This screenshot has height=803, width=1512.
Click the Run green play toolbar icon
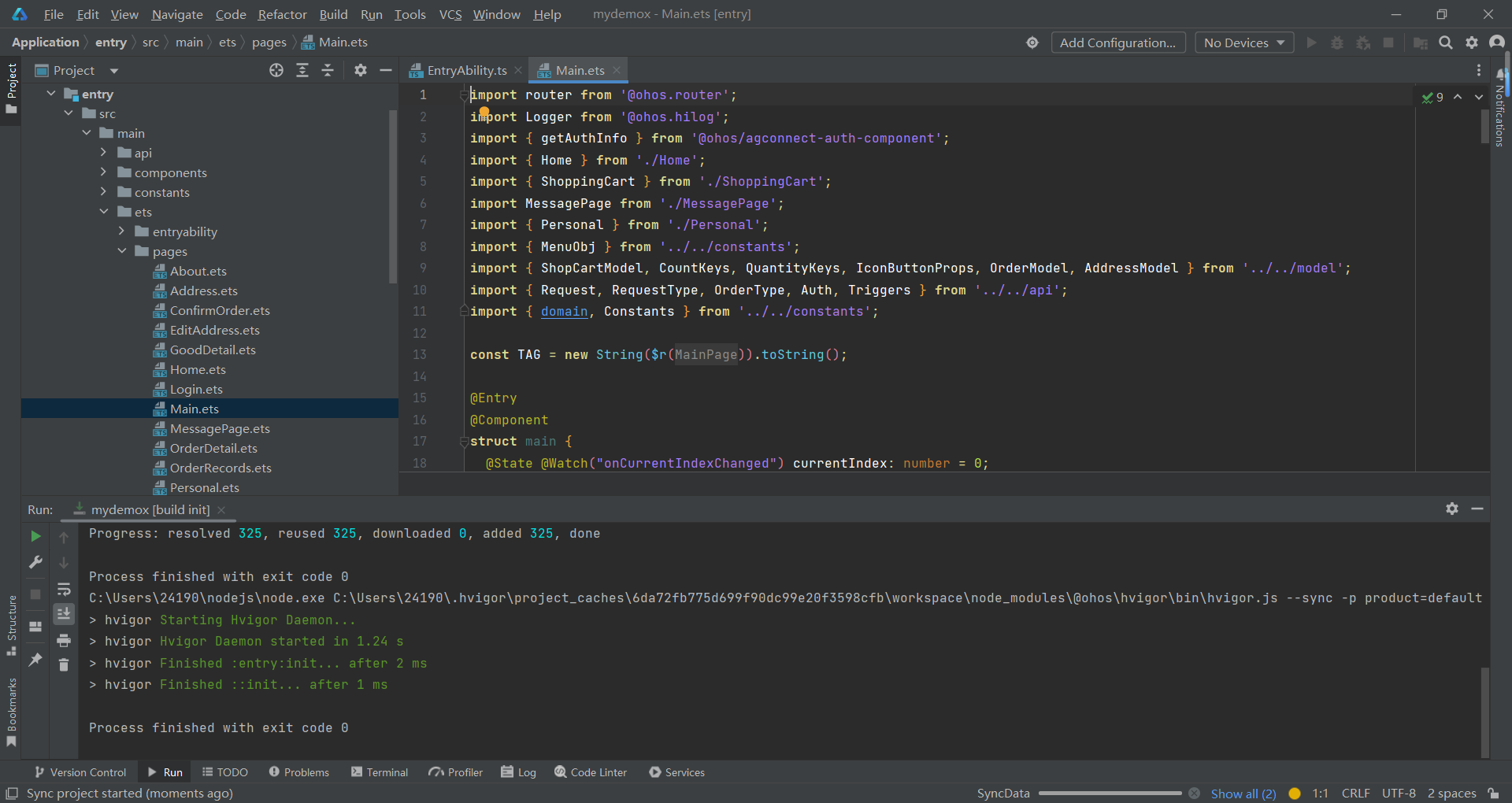[x=1311, y=43]
